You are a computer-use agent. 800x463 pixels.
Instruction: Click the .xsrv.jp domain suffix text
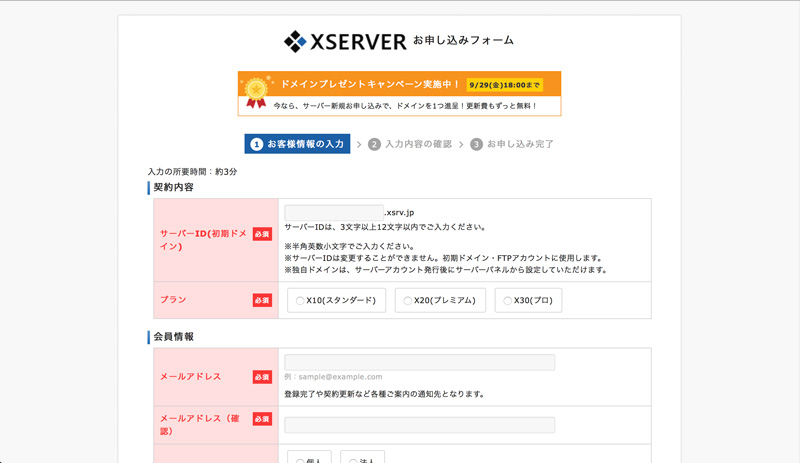[x=399, y=212]
